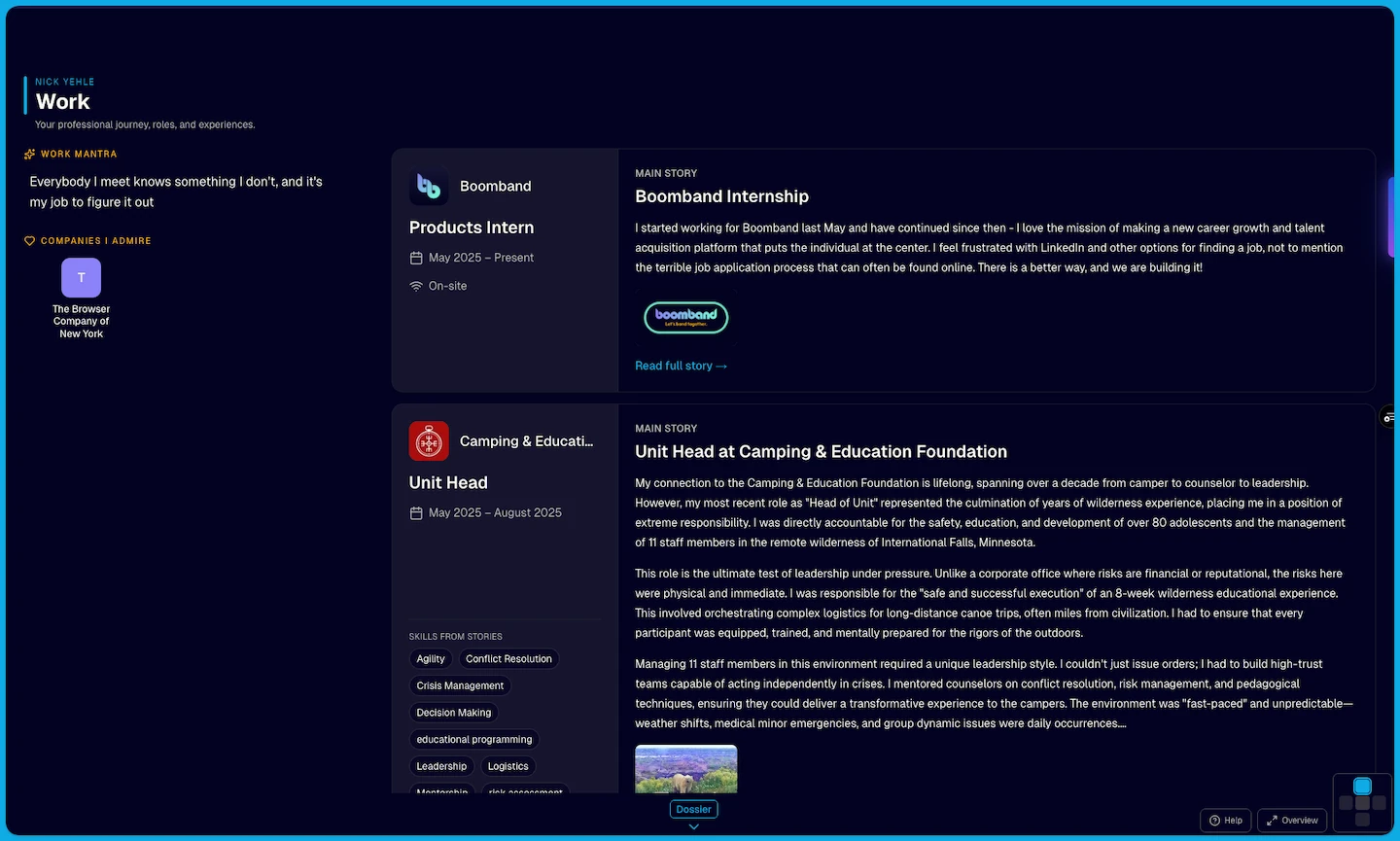Select the educational programming skill tag
Screen dimensions: 1400x841
point(474,740)
